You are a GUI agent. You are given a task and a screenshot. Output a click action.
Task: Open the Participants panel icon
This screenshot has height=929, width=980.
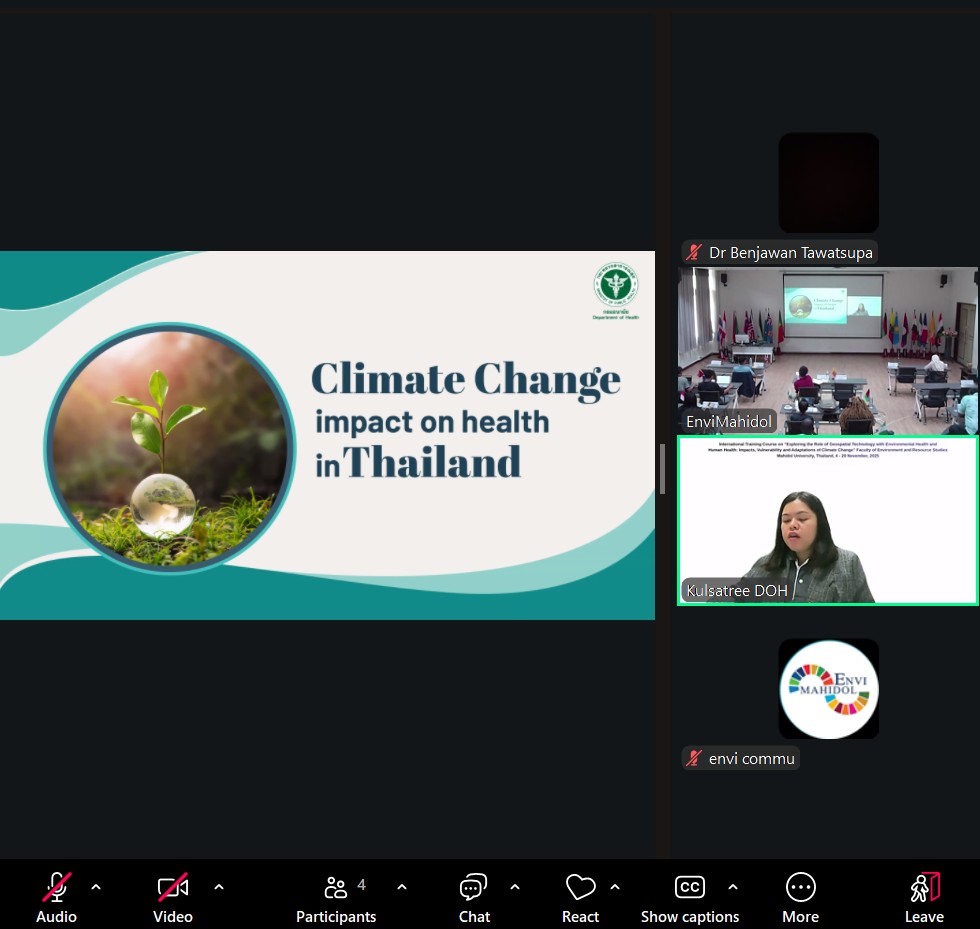(x=336, y=888)
